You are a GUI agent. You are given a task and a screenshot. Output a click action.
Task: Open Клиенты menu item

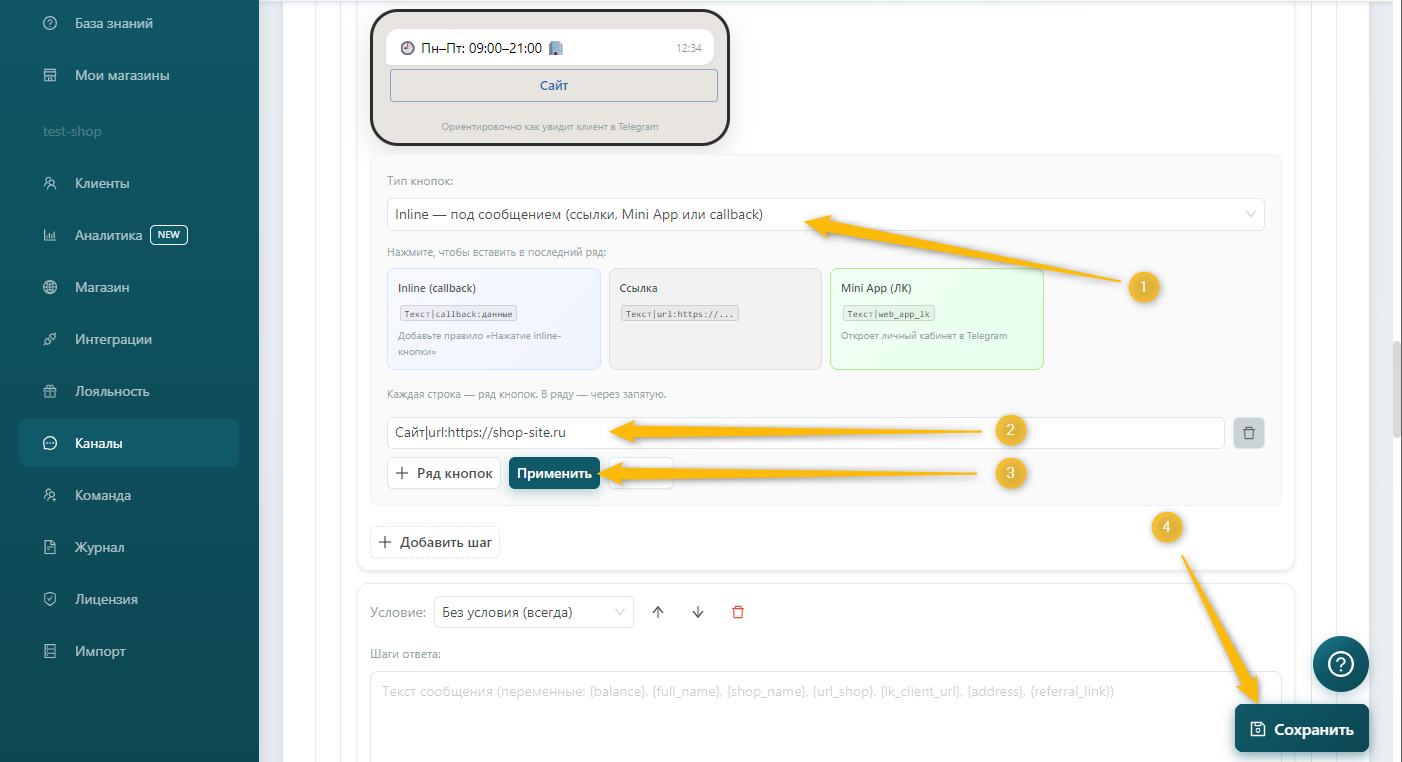129,183
